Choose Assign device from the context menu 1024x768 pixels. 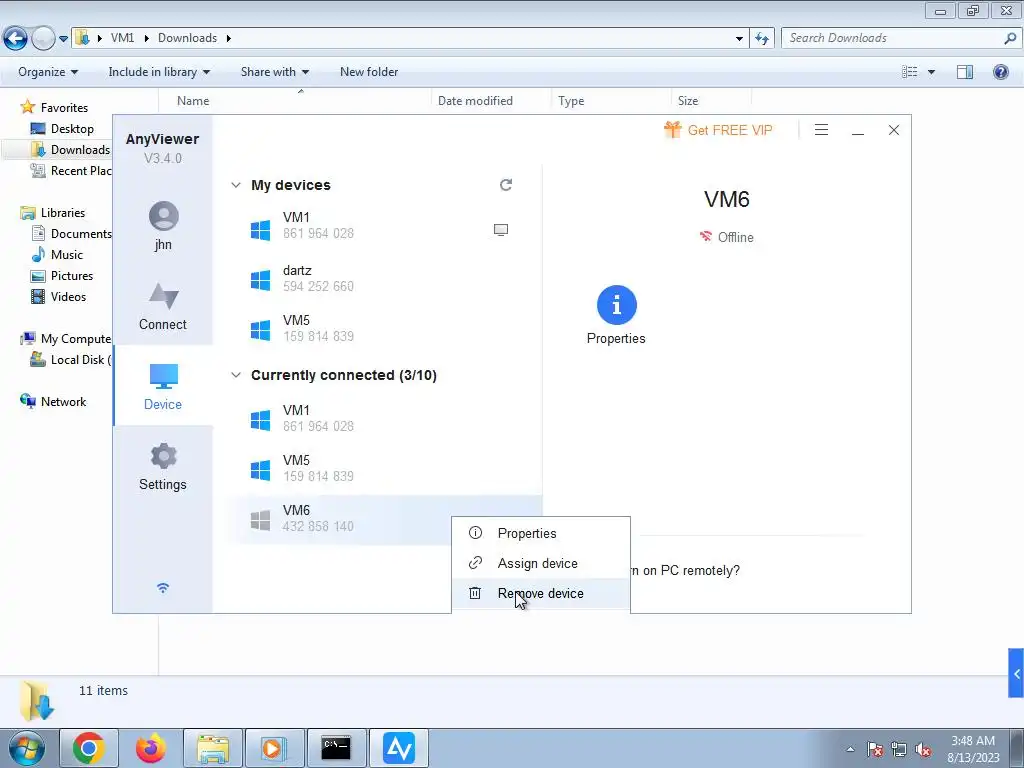click(541, 563)
